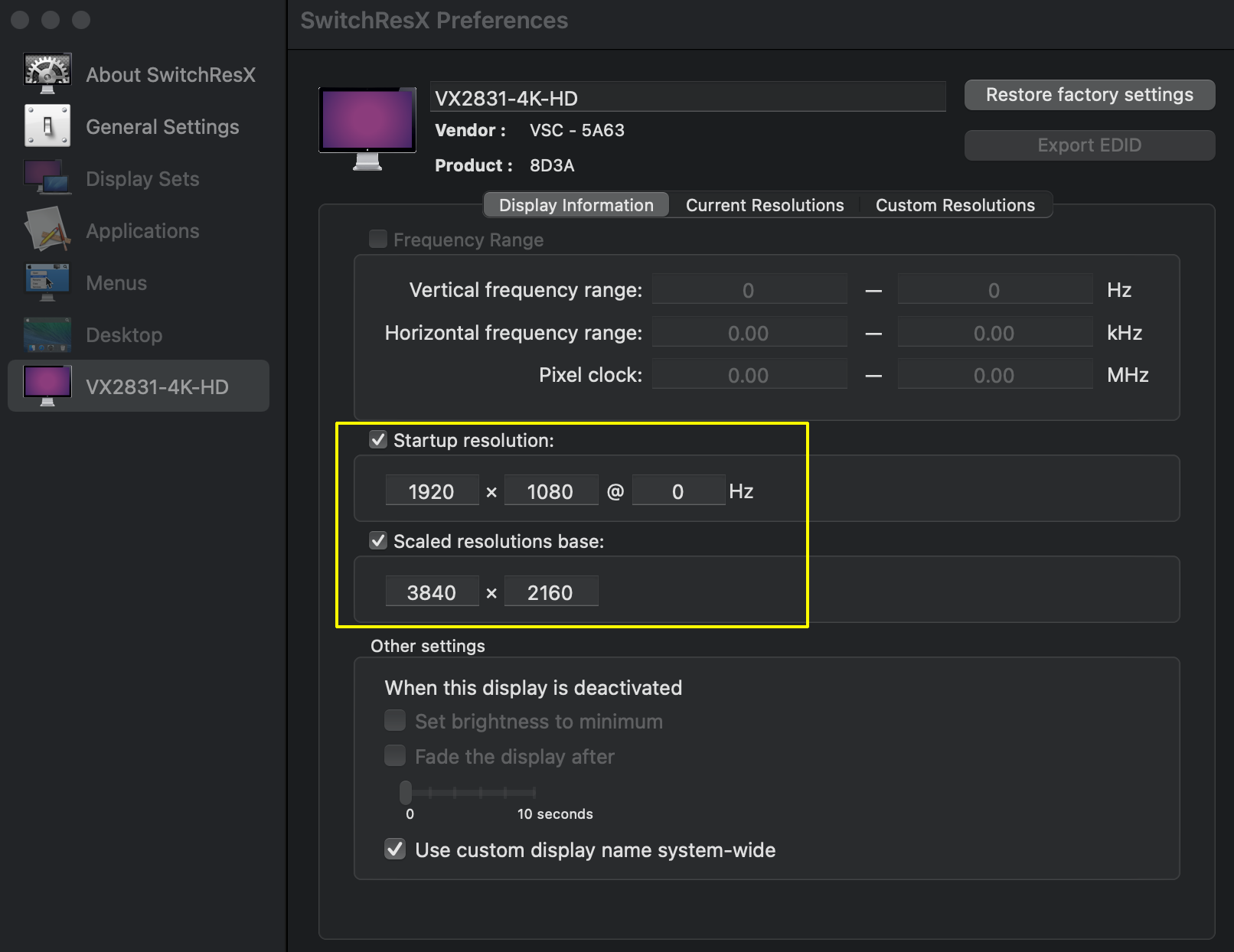Screen dimensions: 1234x952
Task: Switch to the Current Resolutions tab
Action: tap(764, 205)
